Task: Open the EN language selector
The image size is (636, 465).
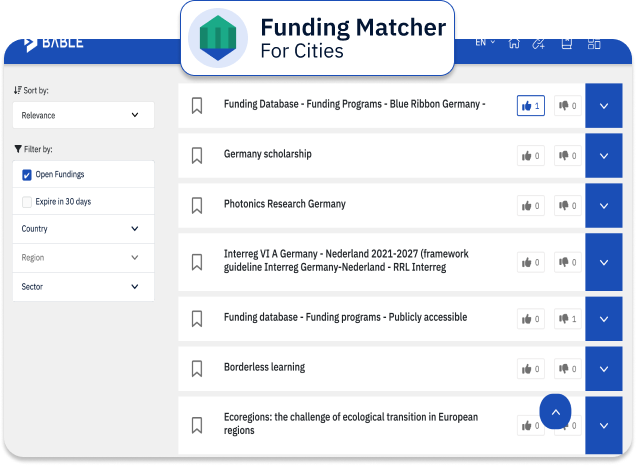Action: click(x=485, y=42)
